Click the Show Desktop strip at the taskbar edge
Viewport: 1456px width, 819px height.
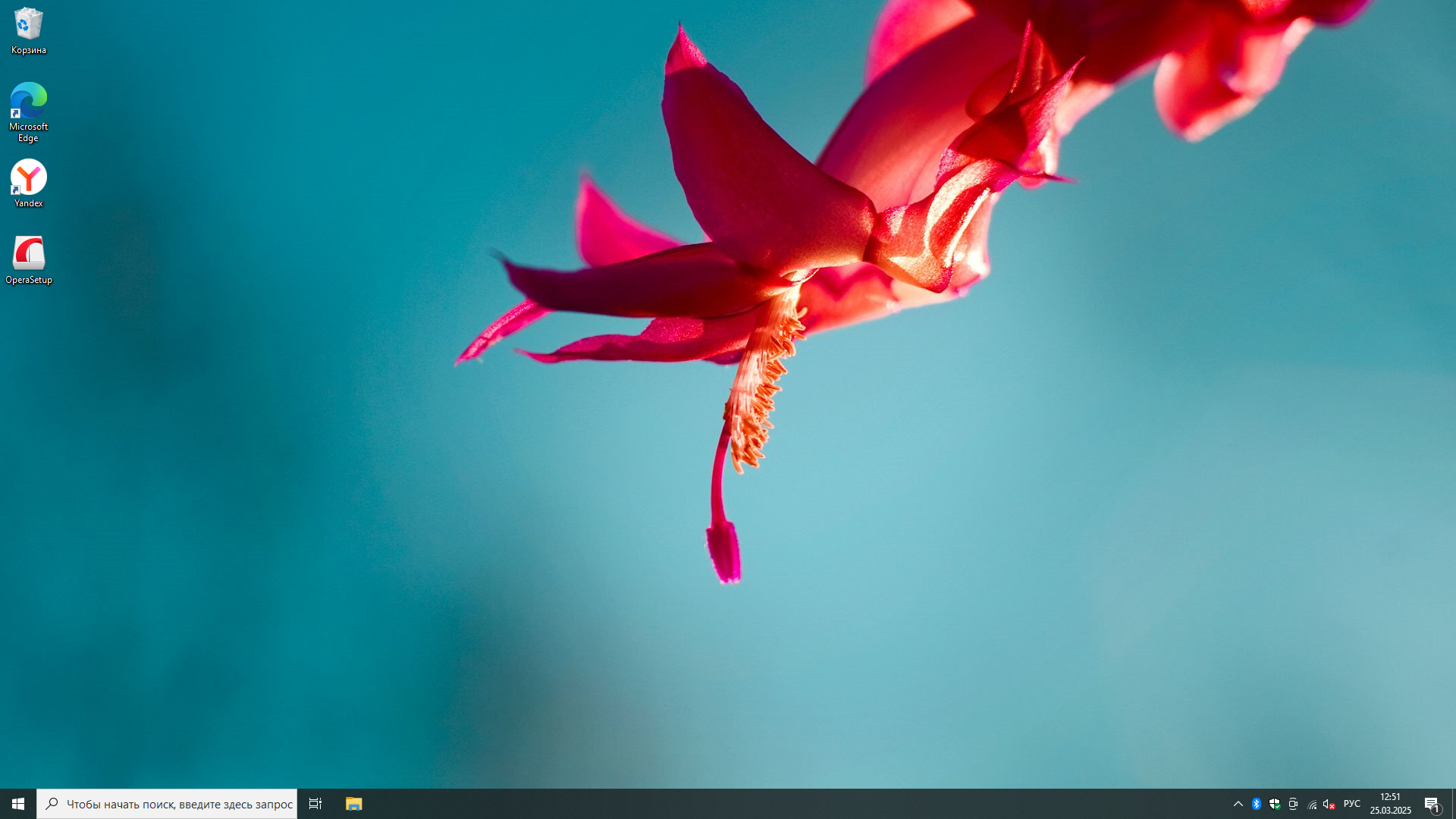(1453, 804)
